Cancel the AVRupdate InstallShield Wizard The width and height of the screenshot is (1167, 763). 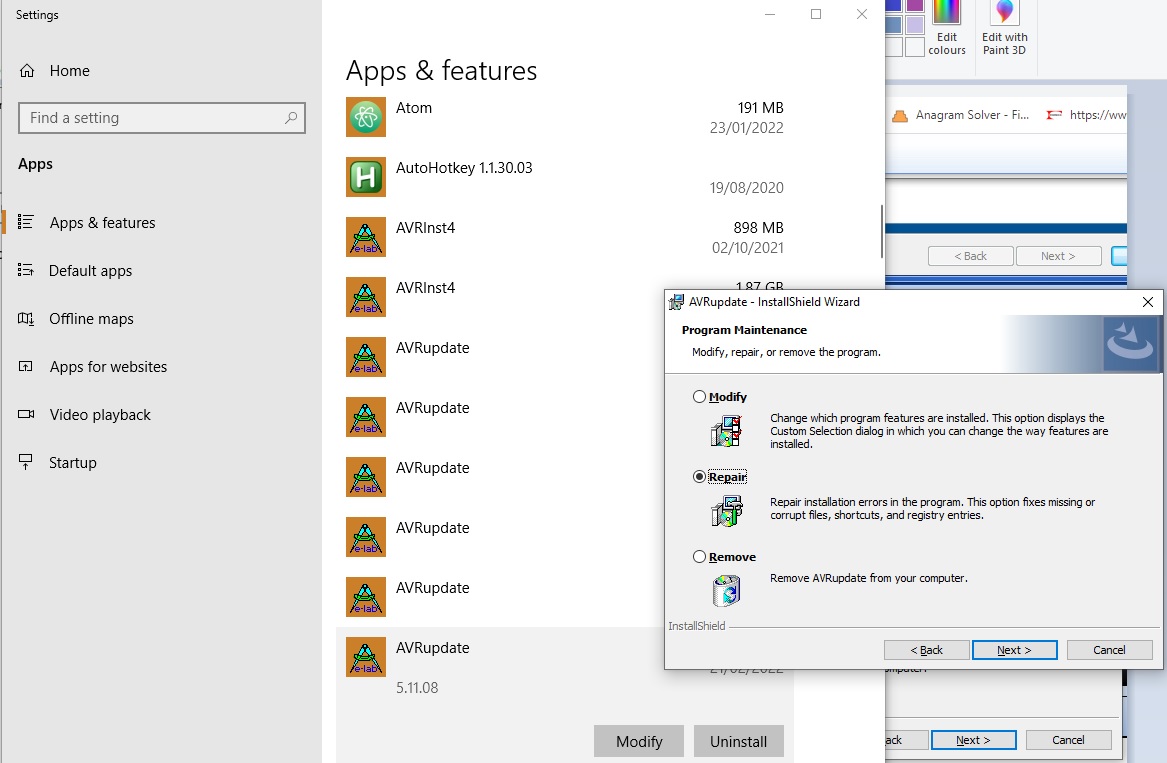pos(1109,650)
